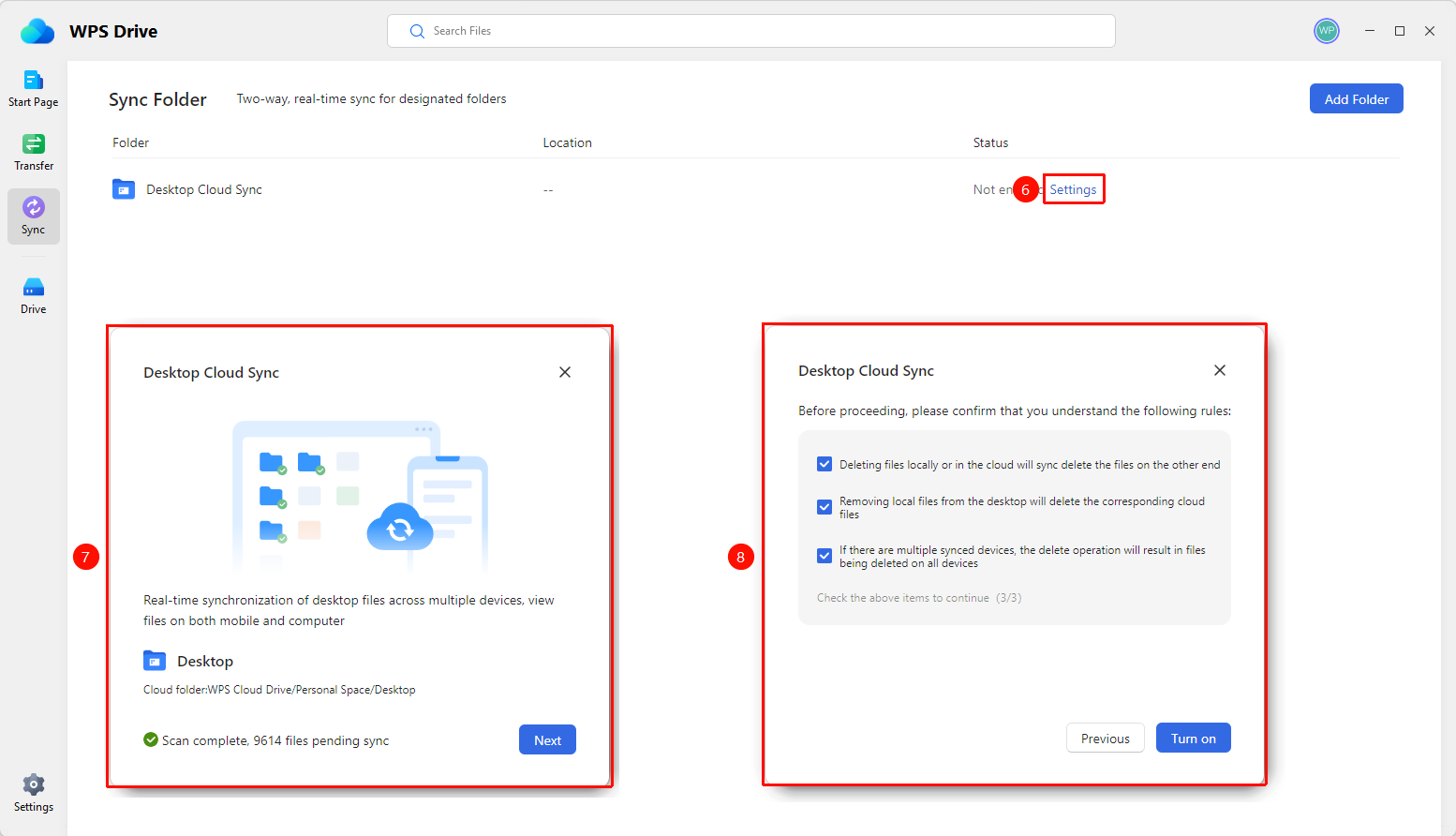
Task: Click the Desktop Cloud Sync folder icon in list
Action: point(124,189)
